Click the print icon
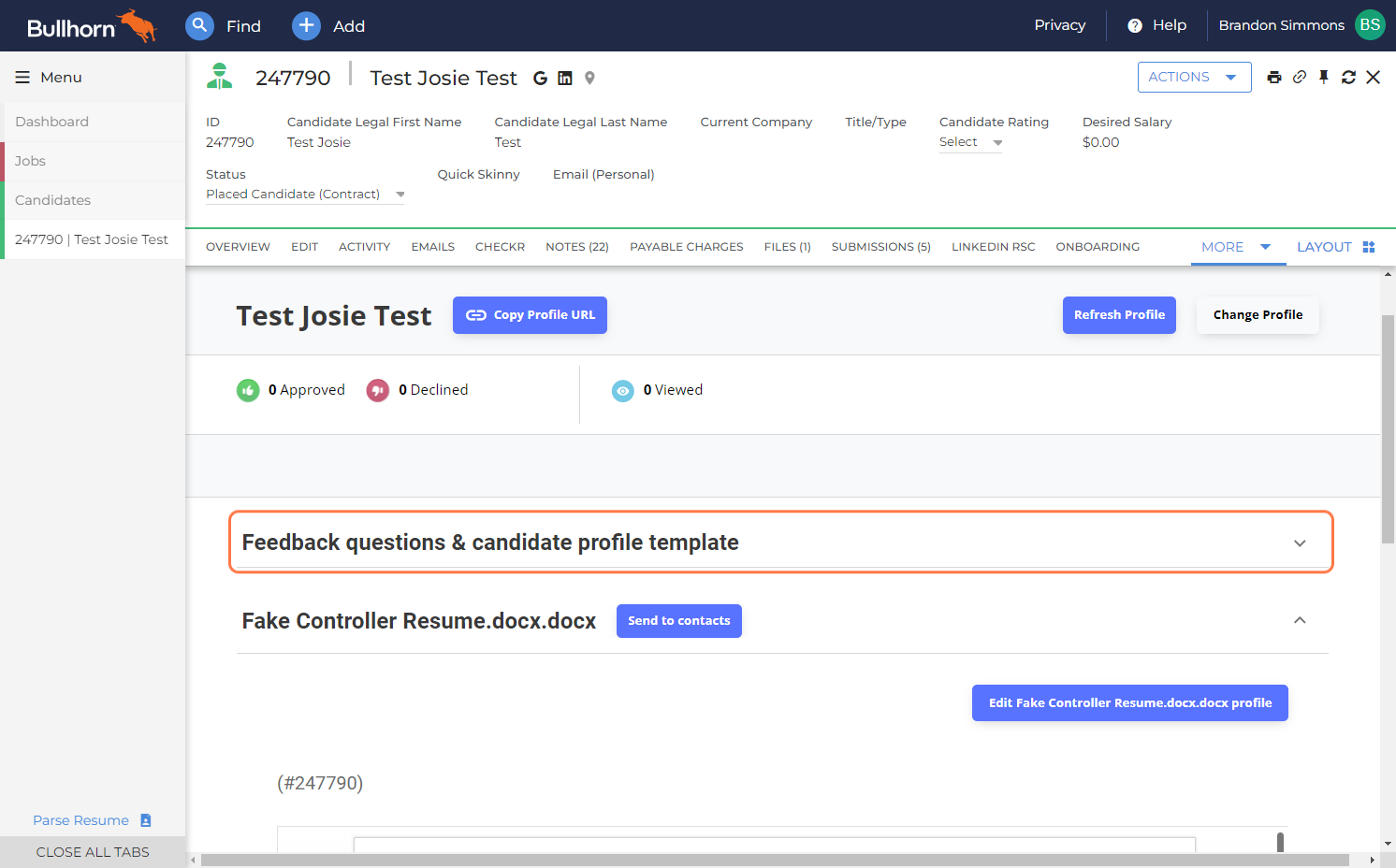Screen dimensions: 1396x868 pos(1274,78)
